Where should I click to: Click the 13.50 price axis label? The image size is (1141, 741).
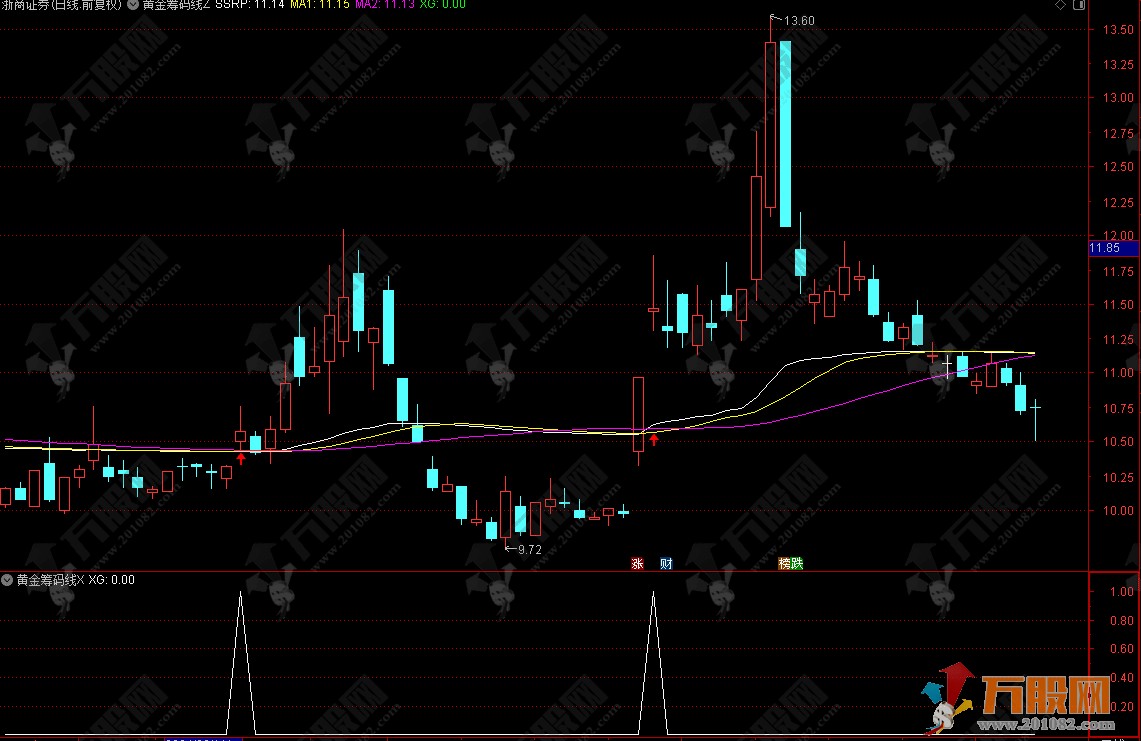[1118, 30]
